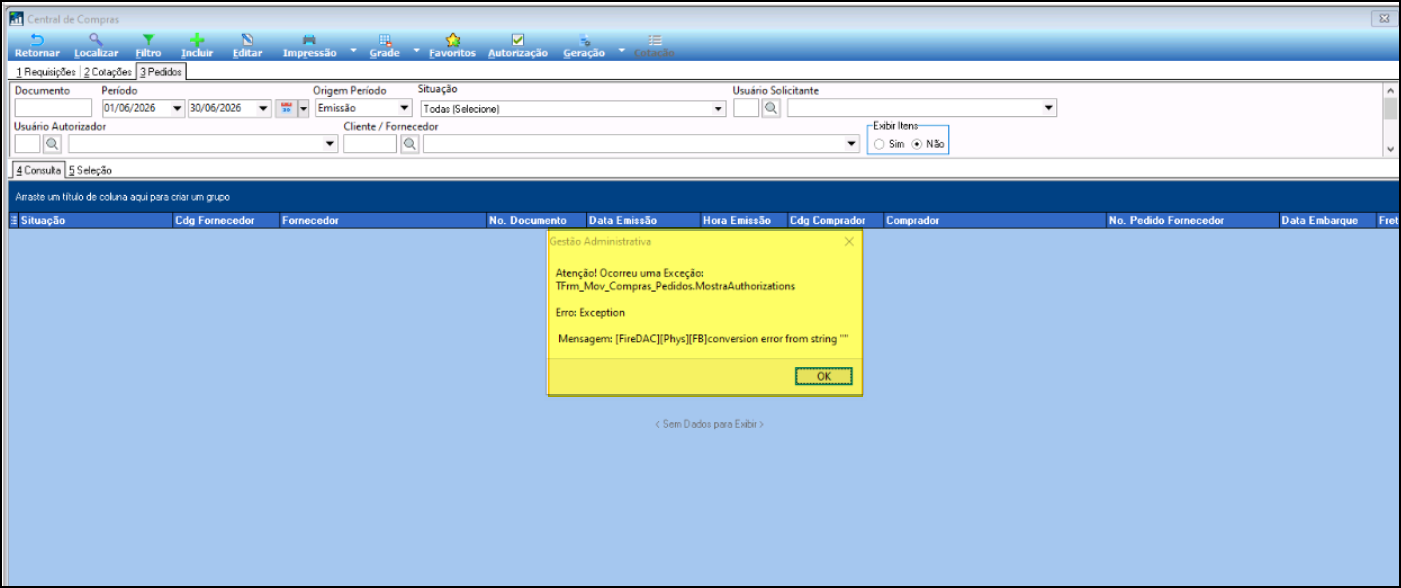Click the Fornecedor column header
The image size is (1401, 588).
click(382, 220)
